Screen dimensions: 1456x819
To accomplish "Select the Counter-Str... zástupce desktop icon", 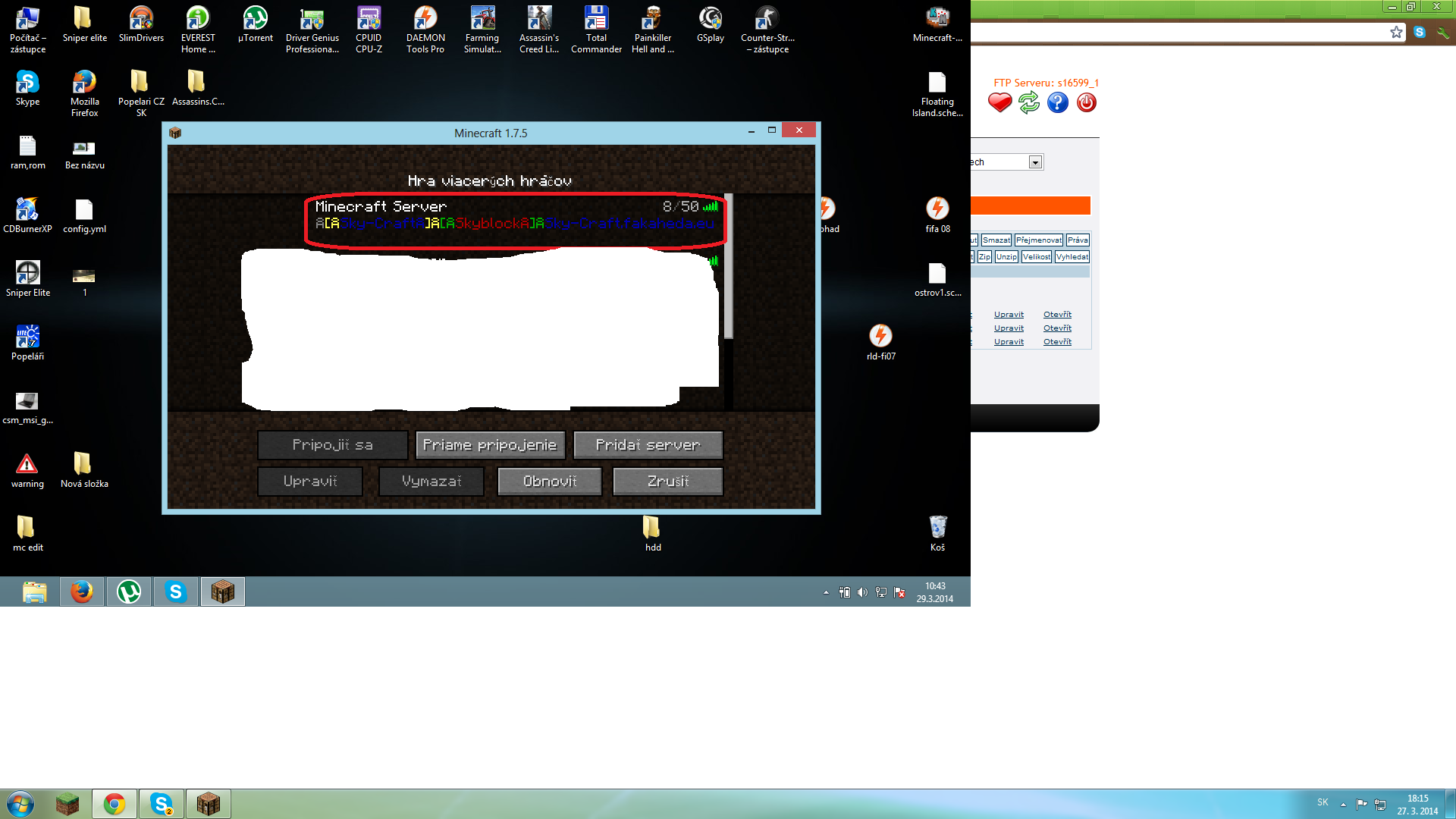I will [767, 30].
